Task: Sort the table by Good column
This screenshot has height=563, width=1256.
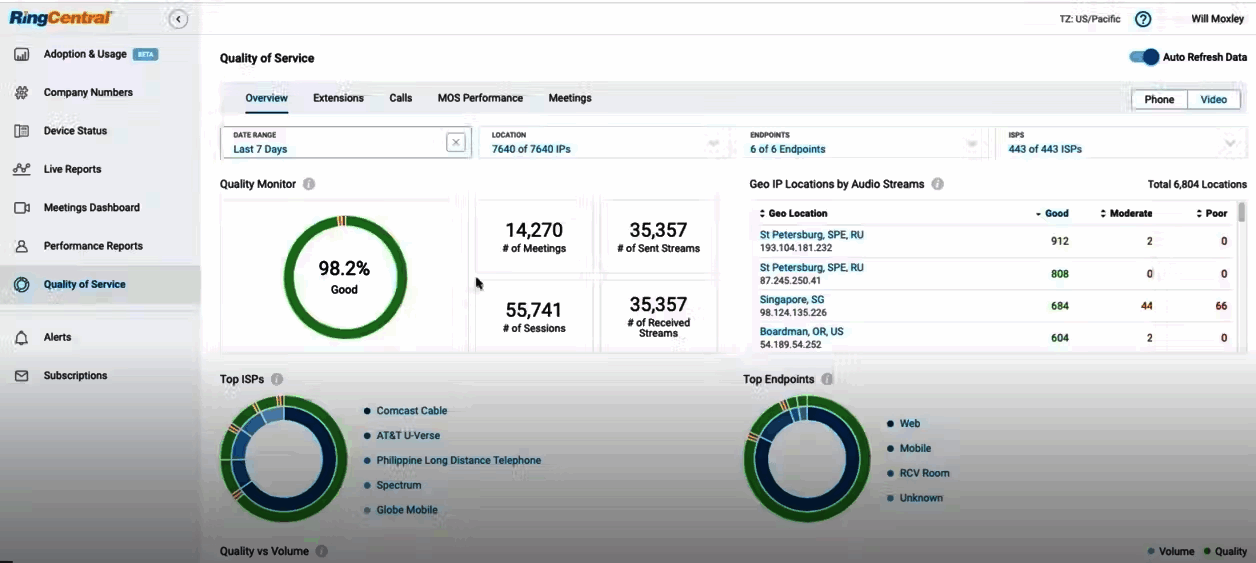Action: pyautogui.click(x=1052, y=213)
